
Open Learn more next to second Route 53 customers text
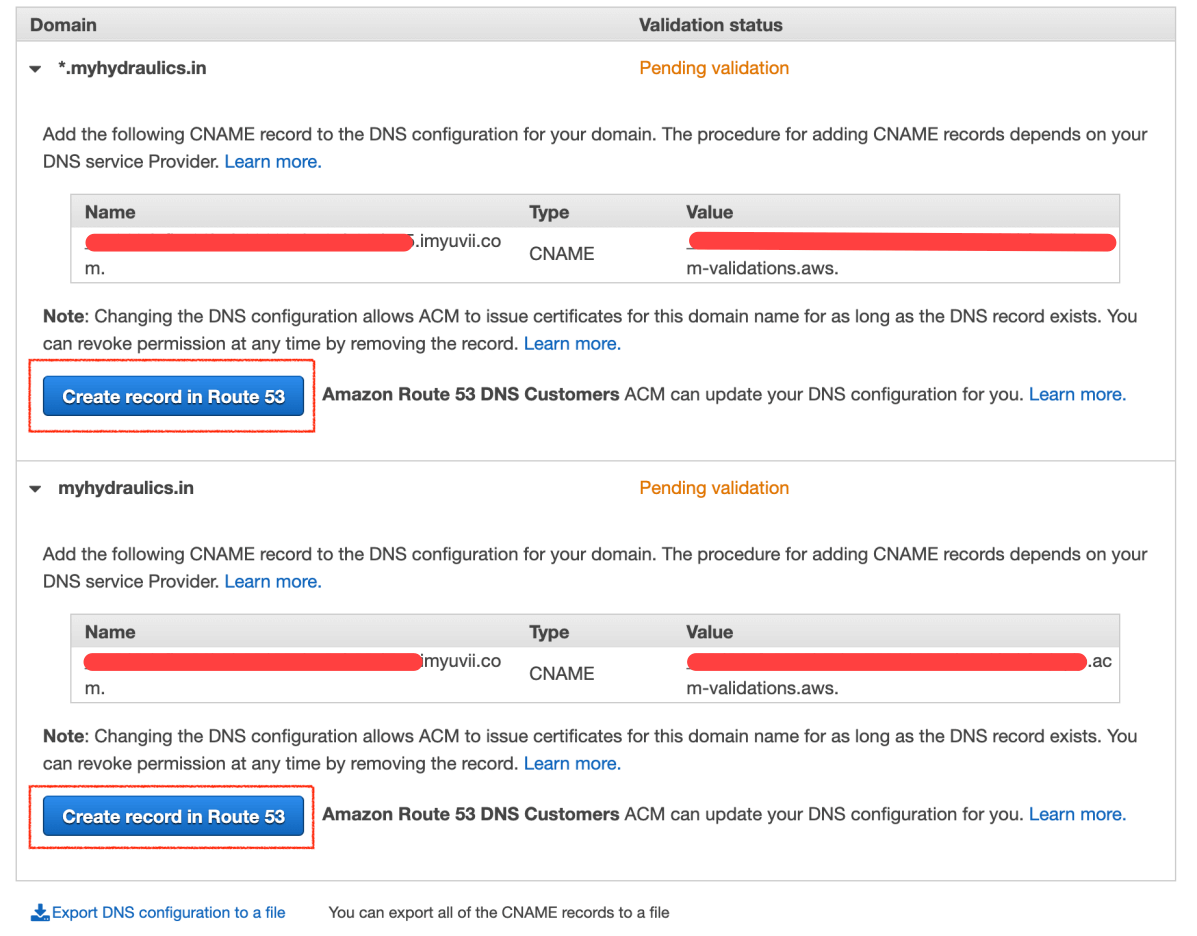click(x=1077, y=815)
